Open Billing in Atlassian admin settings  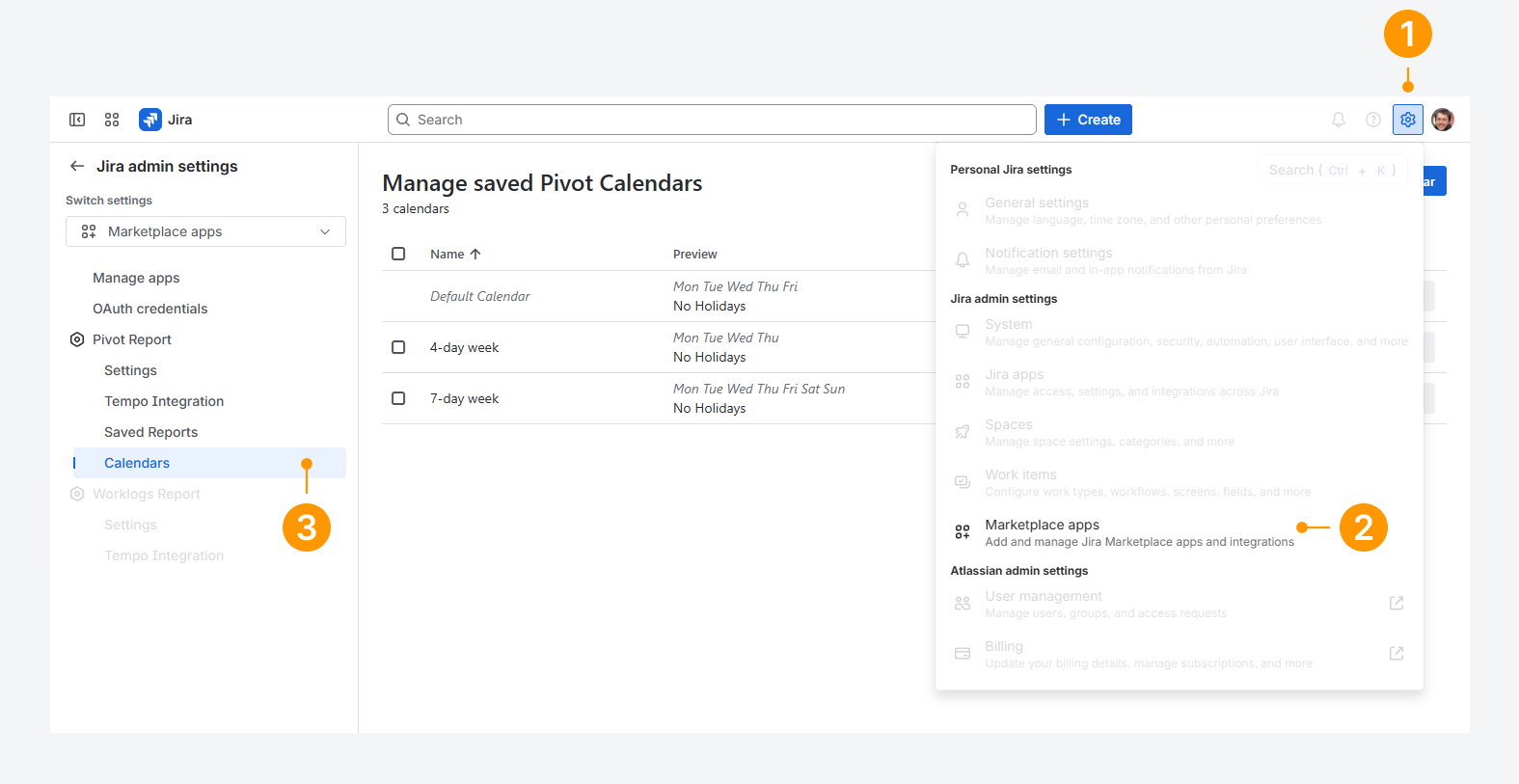(x=1179, y=654)
